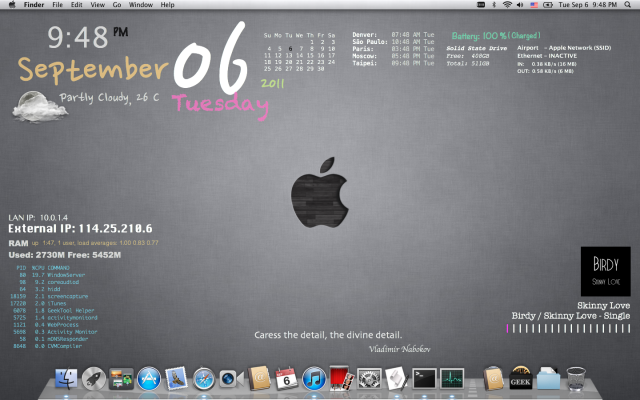This screenshot has height=400, width=640.
Task: Click the 'Skinny Love' song title
Action: 603,305
